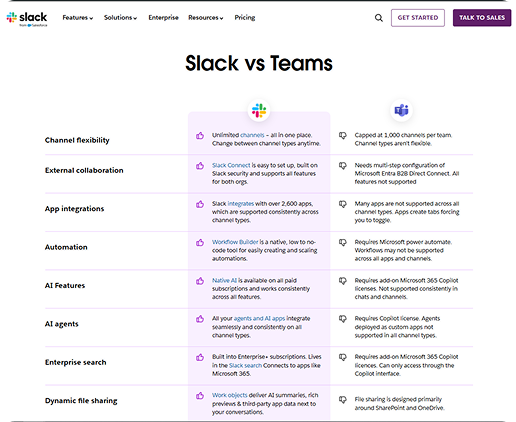Click thumbs-down icon in AI Features row
The width and height of the screenshot is (516, 422).
point(343,281)
